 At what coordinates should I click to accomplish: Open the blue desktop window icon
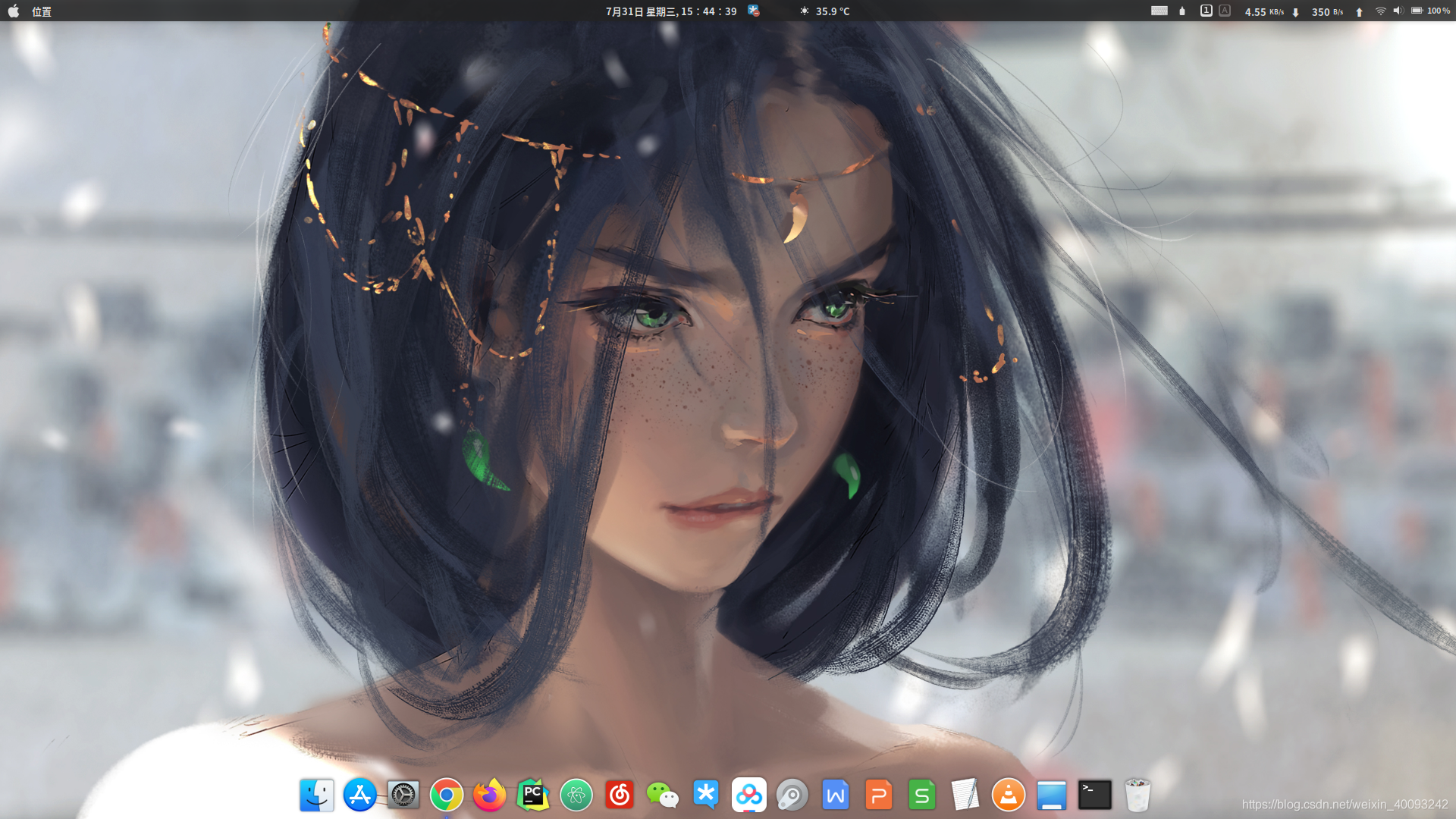pyautogui.click(x=1052, y=795)
